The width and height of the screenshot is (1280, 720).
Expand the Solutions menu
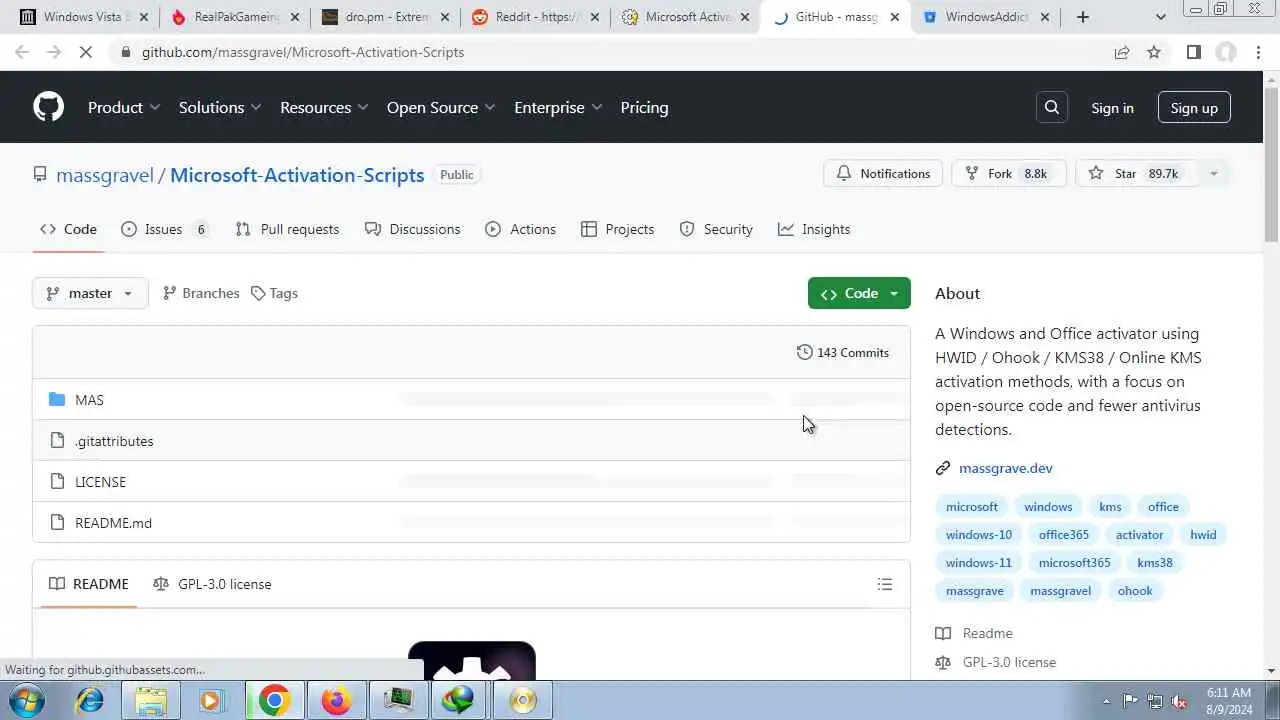pos(220,107)
